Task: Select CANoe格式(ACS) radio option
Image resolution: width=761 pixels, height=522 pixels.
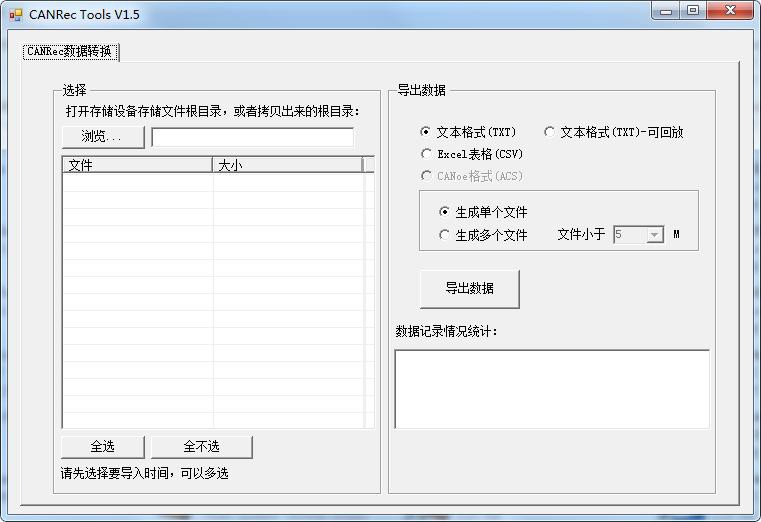Action: coord(427,176)
